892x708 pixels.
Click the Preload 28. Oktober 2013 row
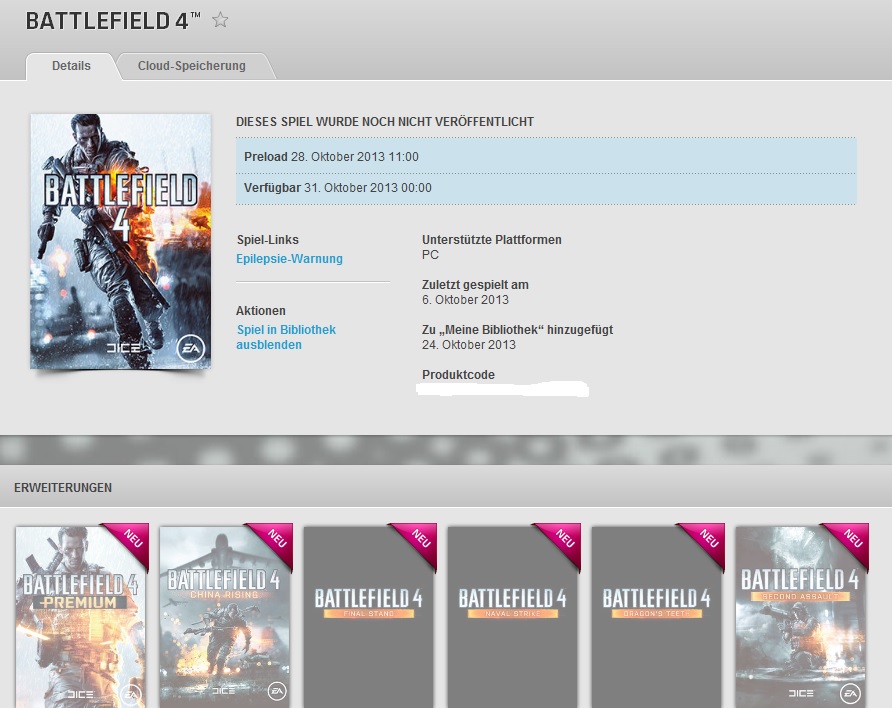click(x=546, y=156)
